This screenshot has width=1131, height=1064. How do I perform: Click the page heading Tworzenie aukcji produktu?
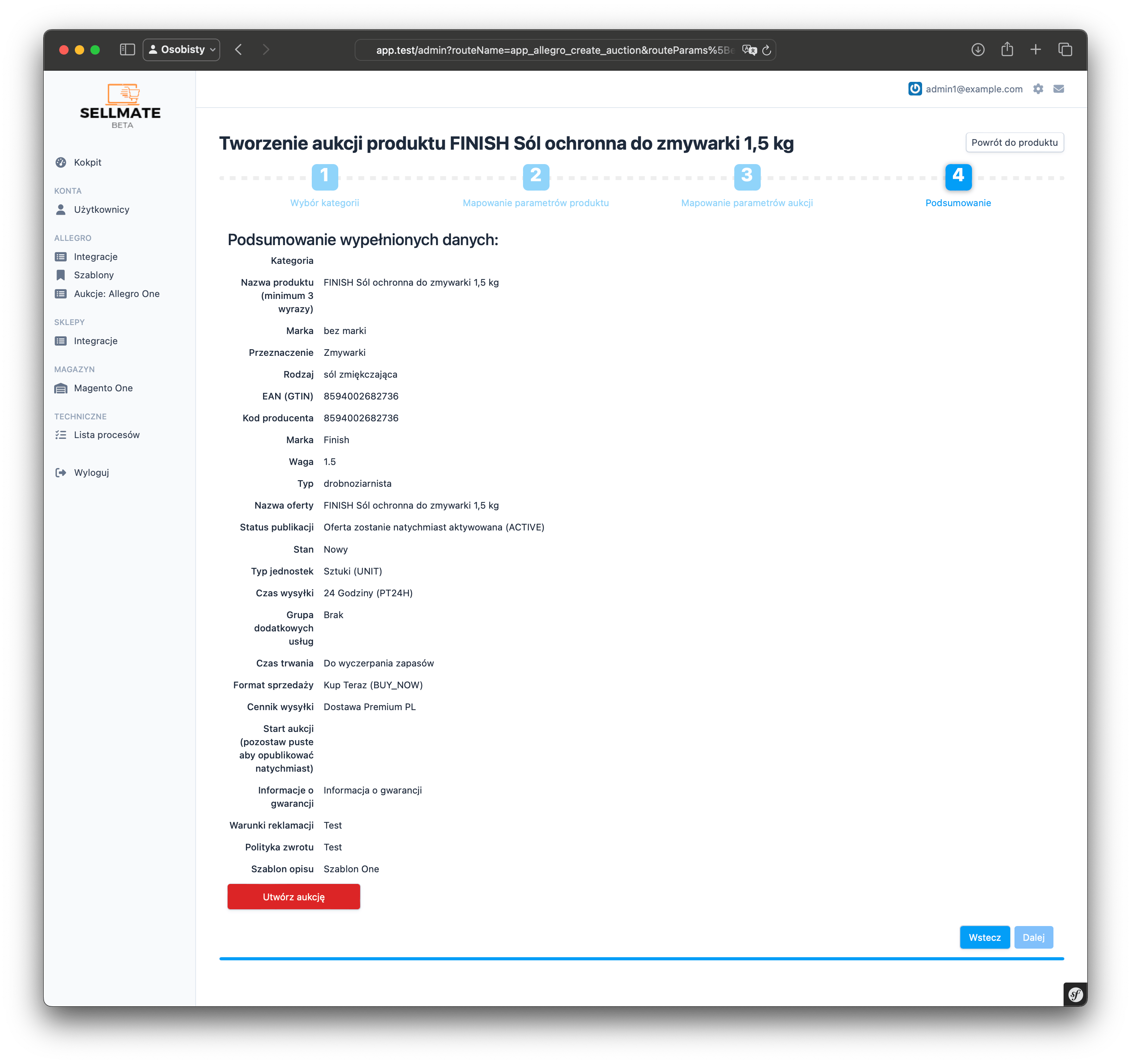point(506,143)
